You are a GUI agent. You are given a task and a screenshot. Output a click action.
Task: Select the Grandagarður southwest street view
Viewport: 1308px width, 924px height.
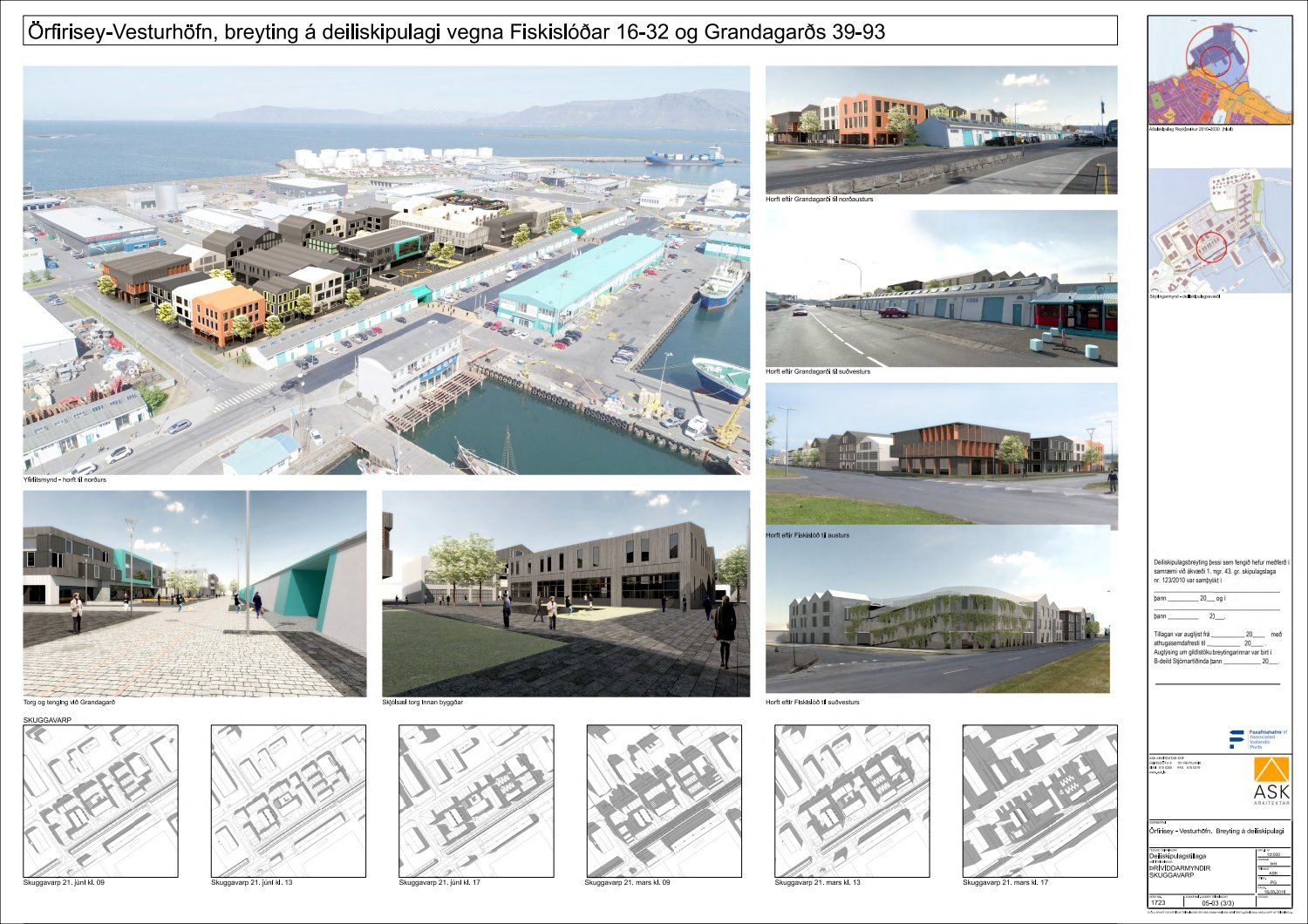tap(941, 288)
